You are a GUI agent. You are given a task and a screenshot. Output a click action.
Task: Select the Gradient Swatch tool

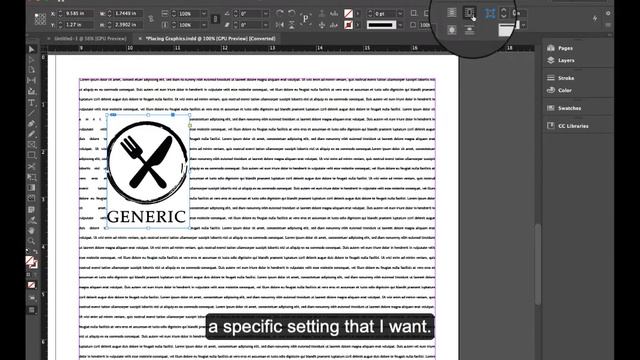[x=31, y=188]
